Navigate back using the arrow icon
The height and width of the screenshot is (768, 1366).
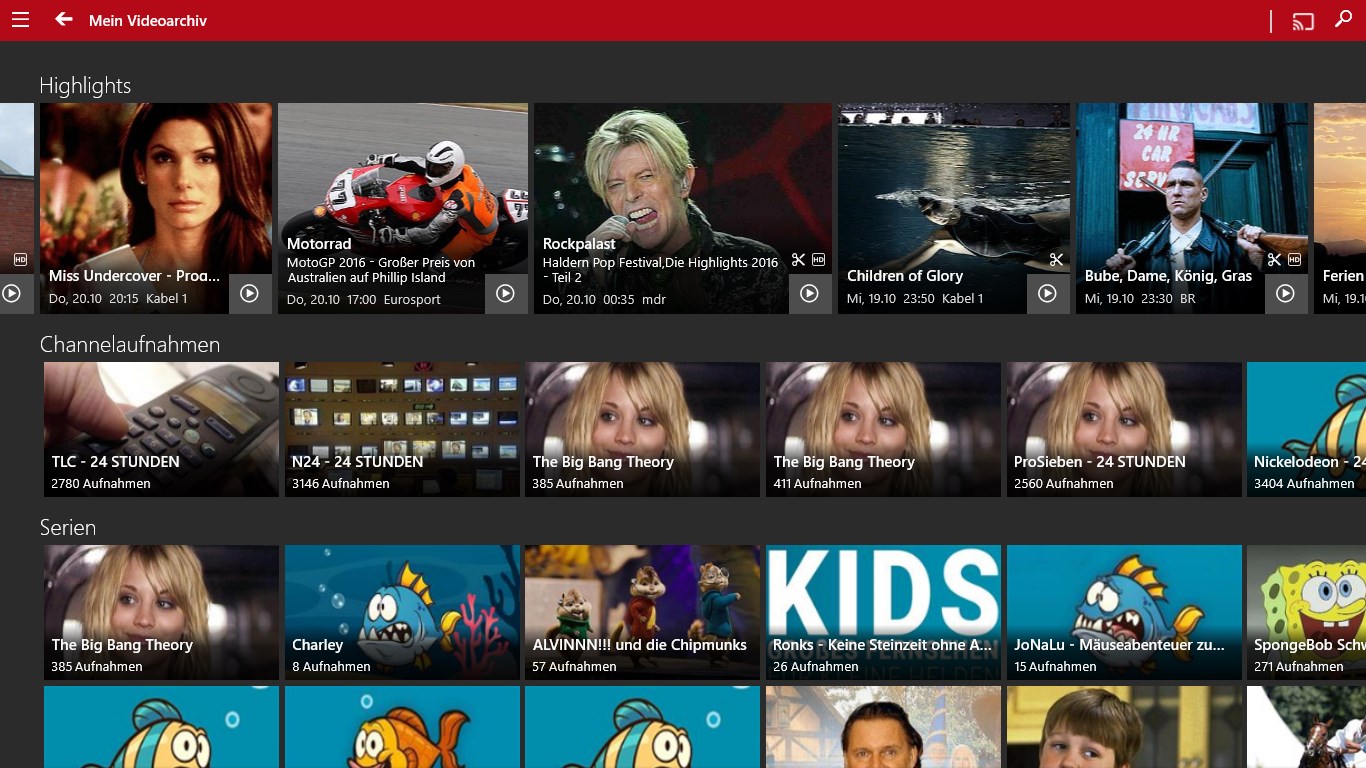click(62, 19)
